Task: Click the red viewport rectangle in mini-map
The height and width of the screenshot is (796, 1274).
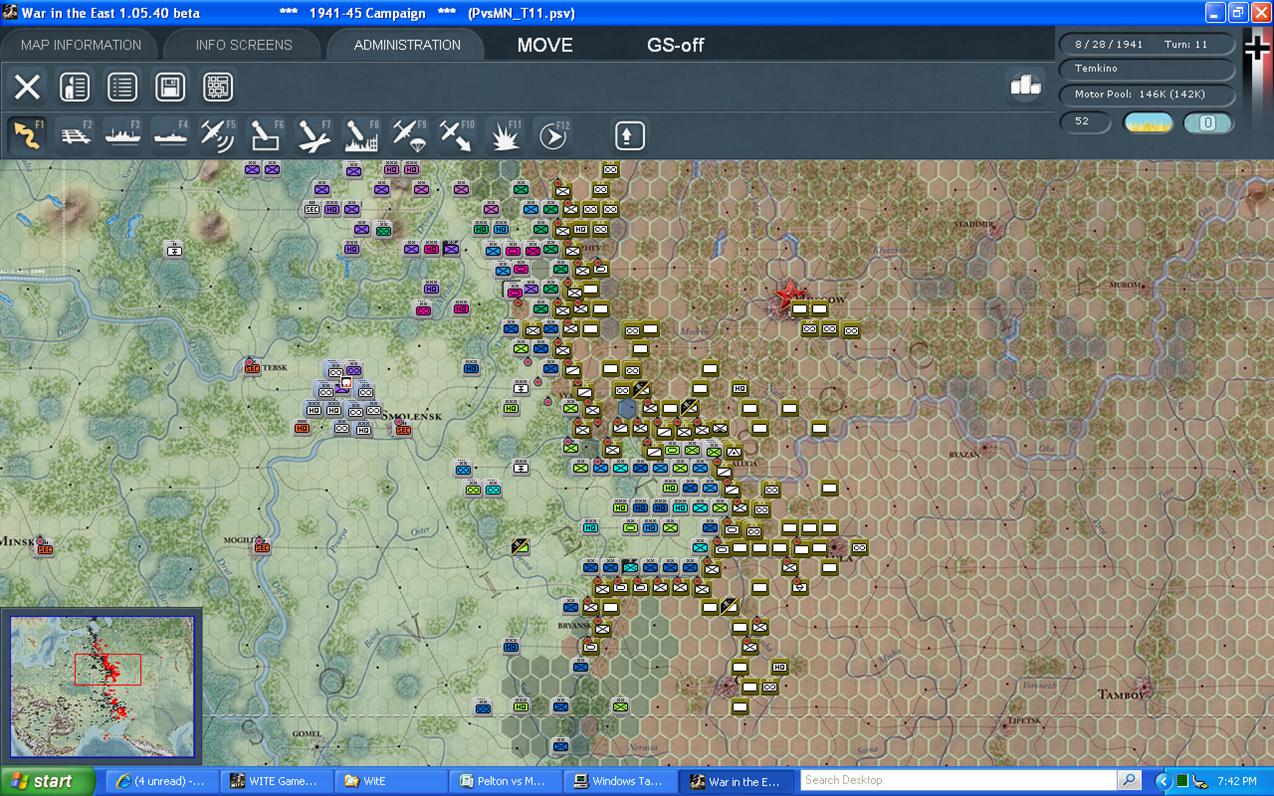Action: pos(108,669)
